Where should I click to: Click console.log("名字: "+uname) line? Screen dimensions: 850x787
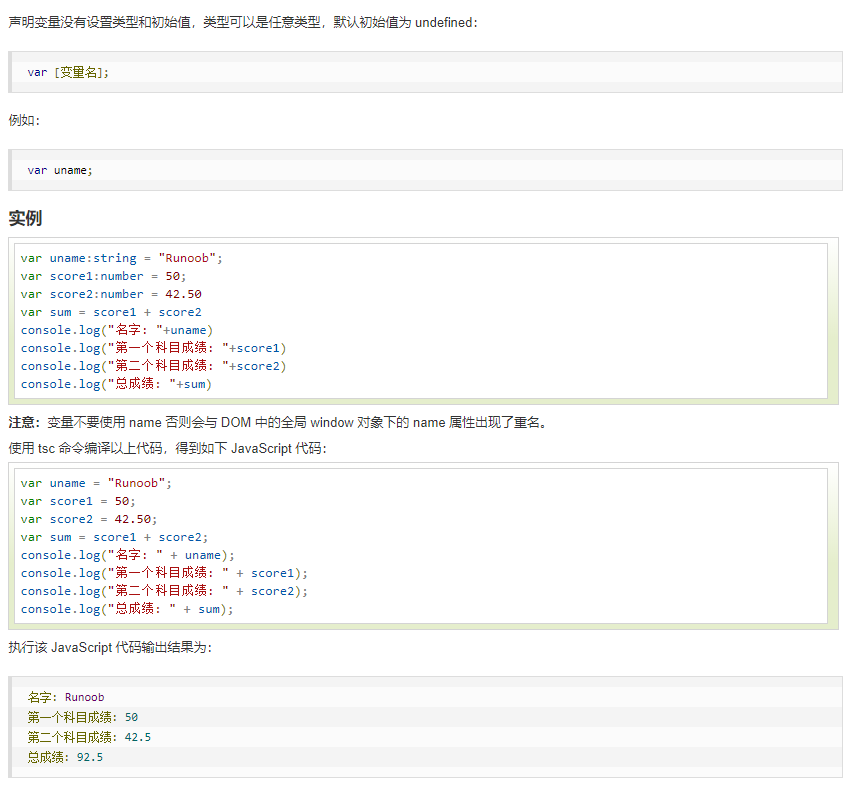(117, 330)
